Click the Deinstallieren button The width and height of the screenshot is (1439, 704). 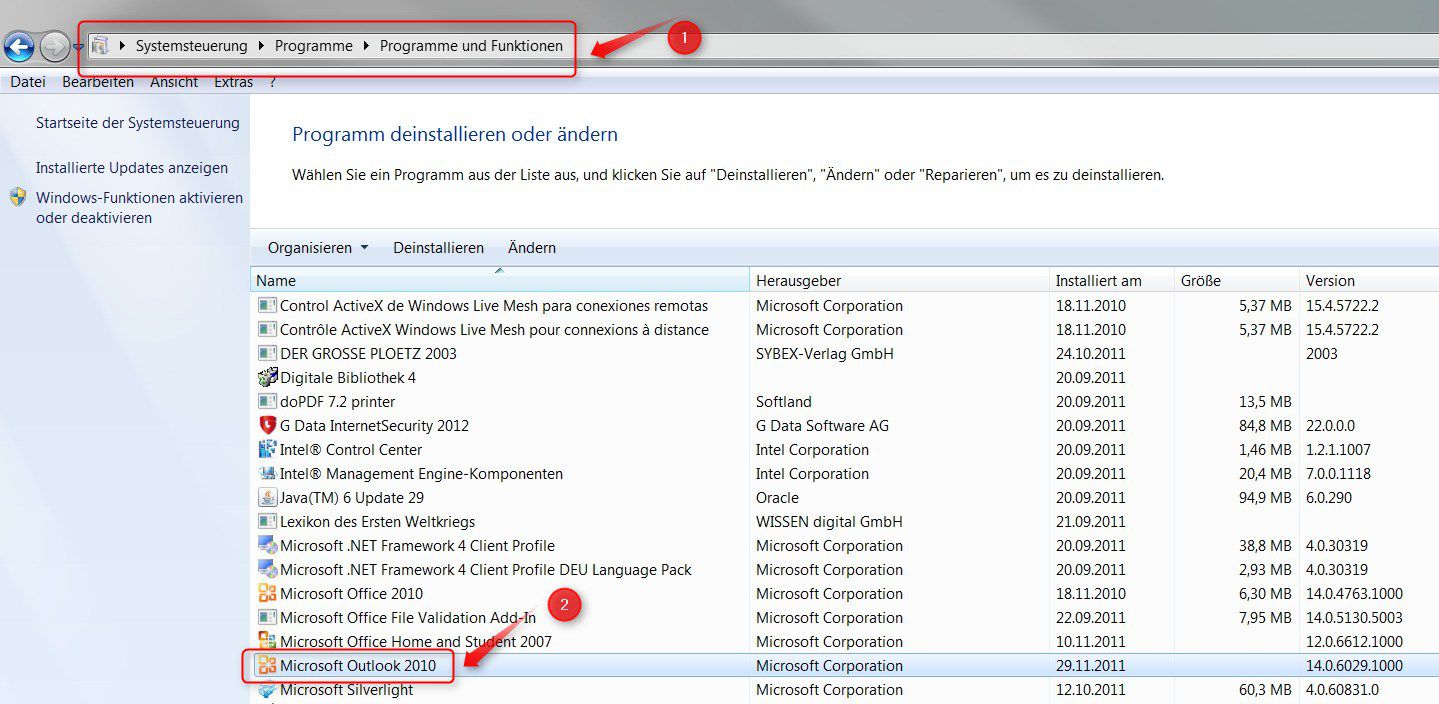click(x=438, y=247)
